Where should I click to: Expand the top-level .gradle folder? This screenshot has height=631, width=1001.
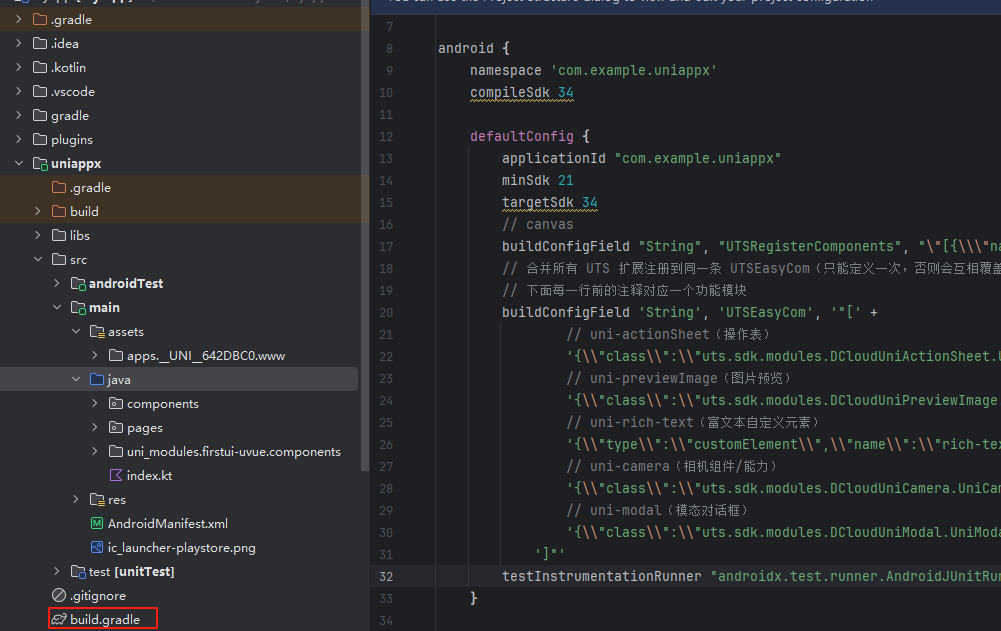pos(19,20)
